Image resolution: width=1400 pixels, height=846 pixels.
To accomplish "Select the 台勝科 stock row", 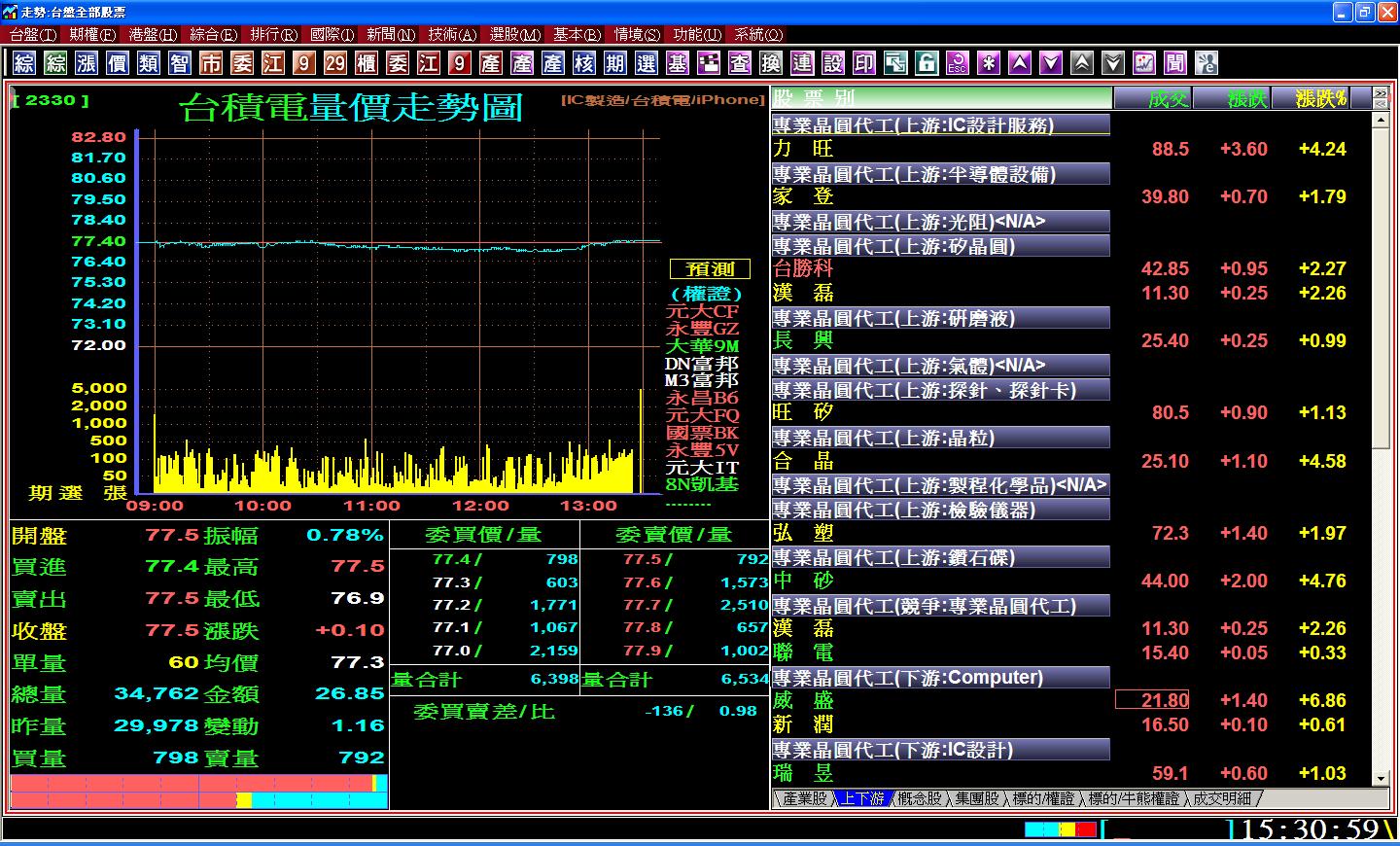I will click(1071, 268).
